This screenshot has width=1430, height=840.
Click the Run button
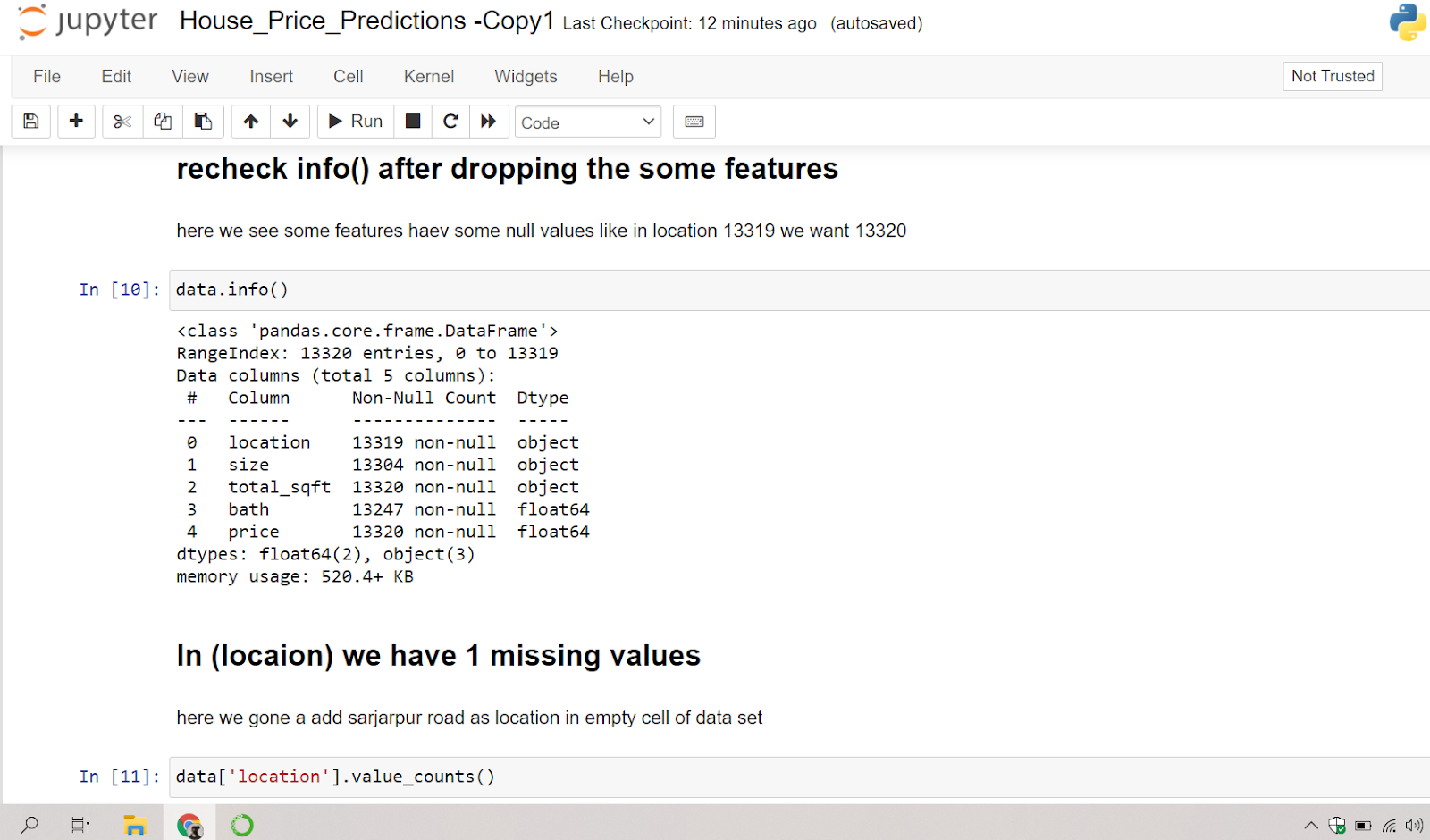coord(356,122)
